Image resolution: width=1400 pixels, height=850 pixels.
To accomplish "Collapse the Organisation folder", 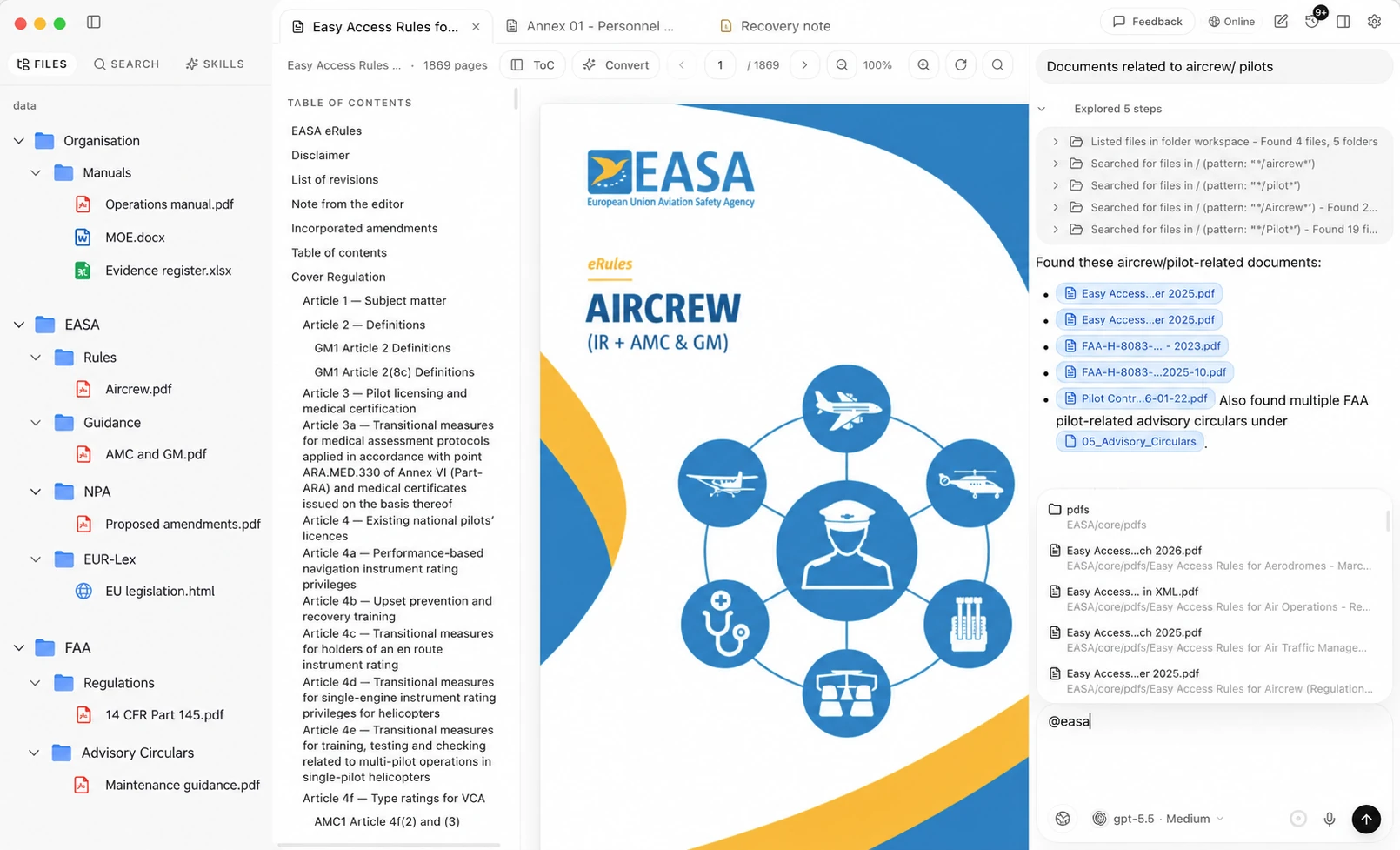I will (x=19, y=141).
